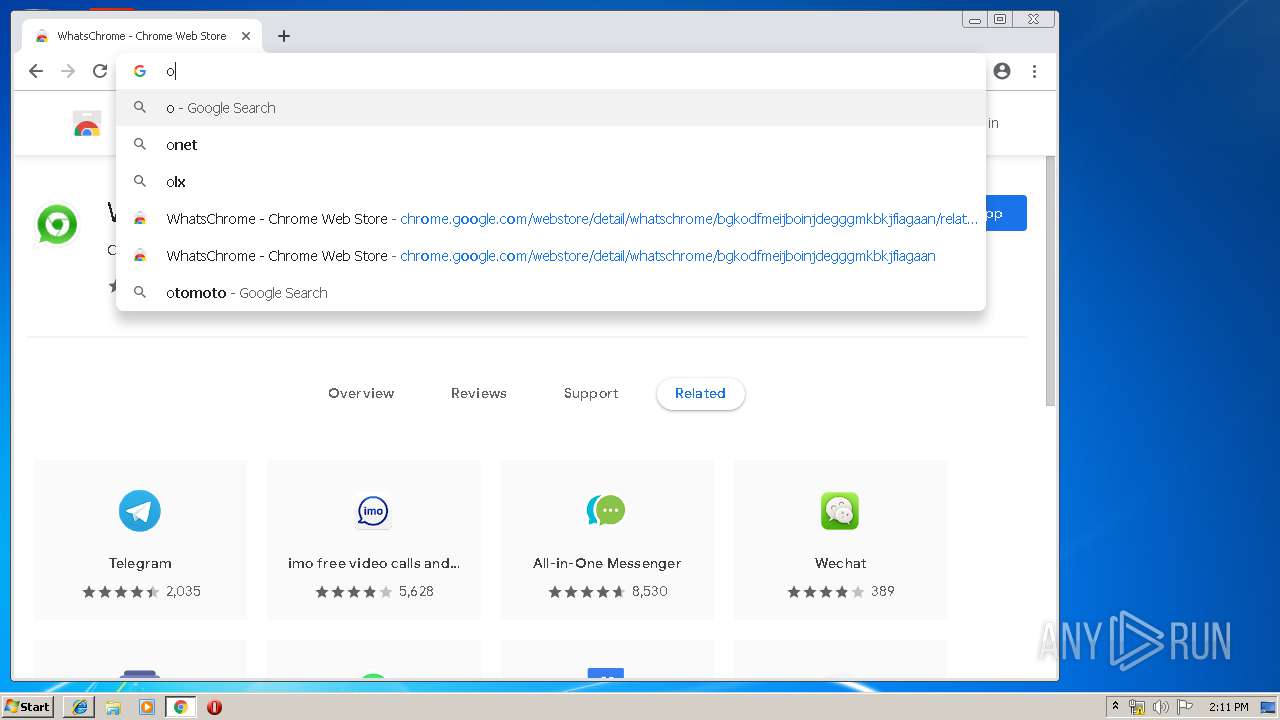The height and width of the screenshot is (720, 1280).
Task: Show hidden system tray icons
Action: (x=1115, y=707)
